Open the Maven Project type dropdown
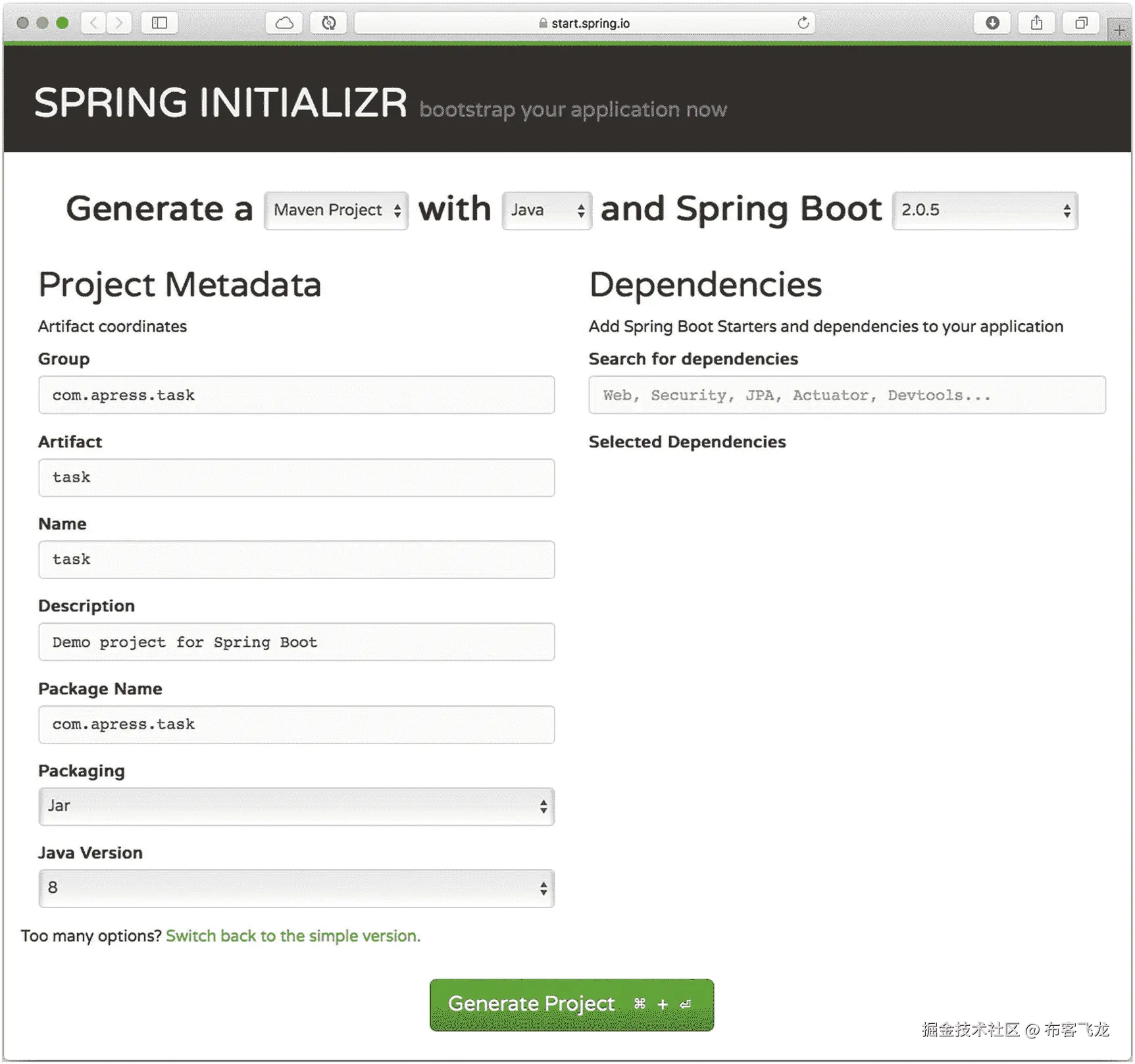Viewport: 1135px width, 1064px height. tap(336, 211)
